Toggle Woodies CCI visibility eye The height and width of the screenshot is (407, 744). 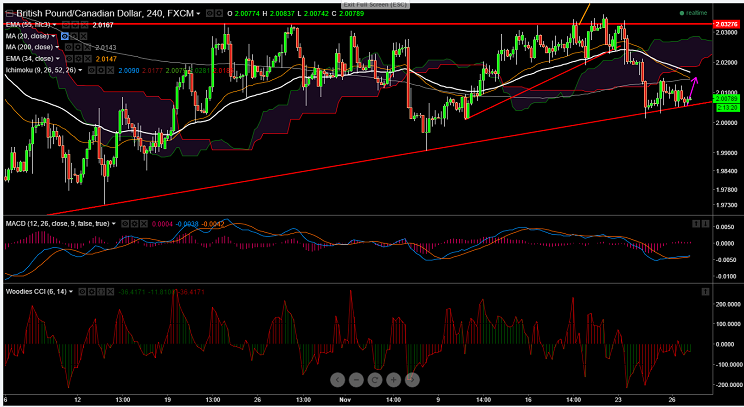coord(82,292)
